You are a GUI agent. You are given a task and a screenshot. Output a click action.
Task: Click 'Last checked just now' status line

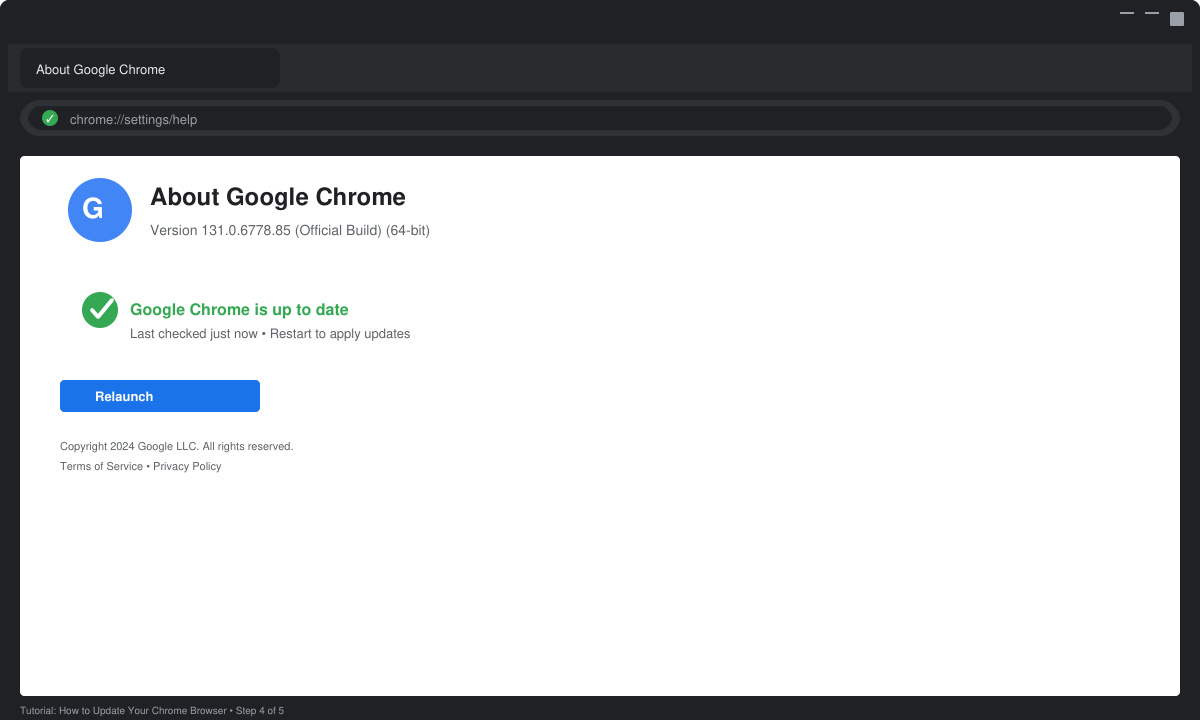click(270, 334)
